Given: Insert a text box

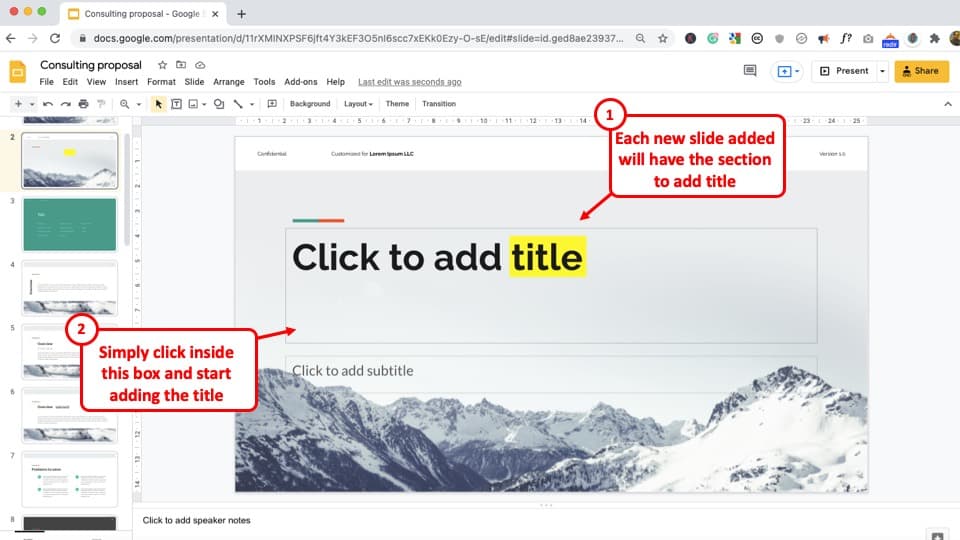Looking at the screenshot, I should click(176, 104).
